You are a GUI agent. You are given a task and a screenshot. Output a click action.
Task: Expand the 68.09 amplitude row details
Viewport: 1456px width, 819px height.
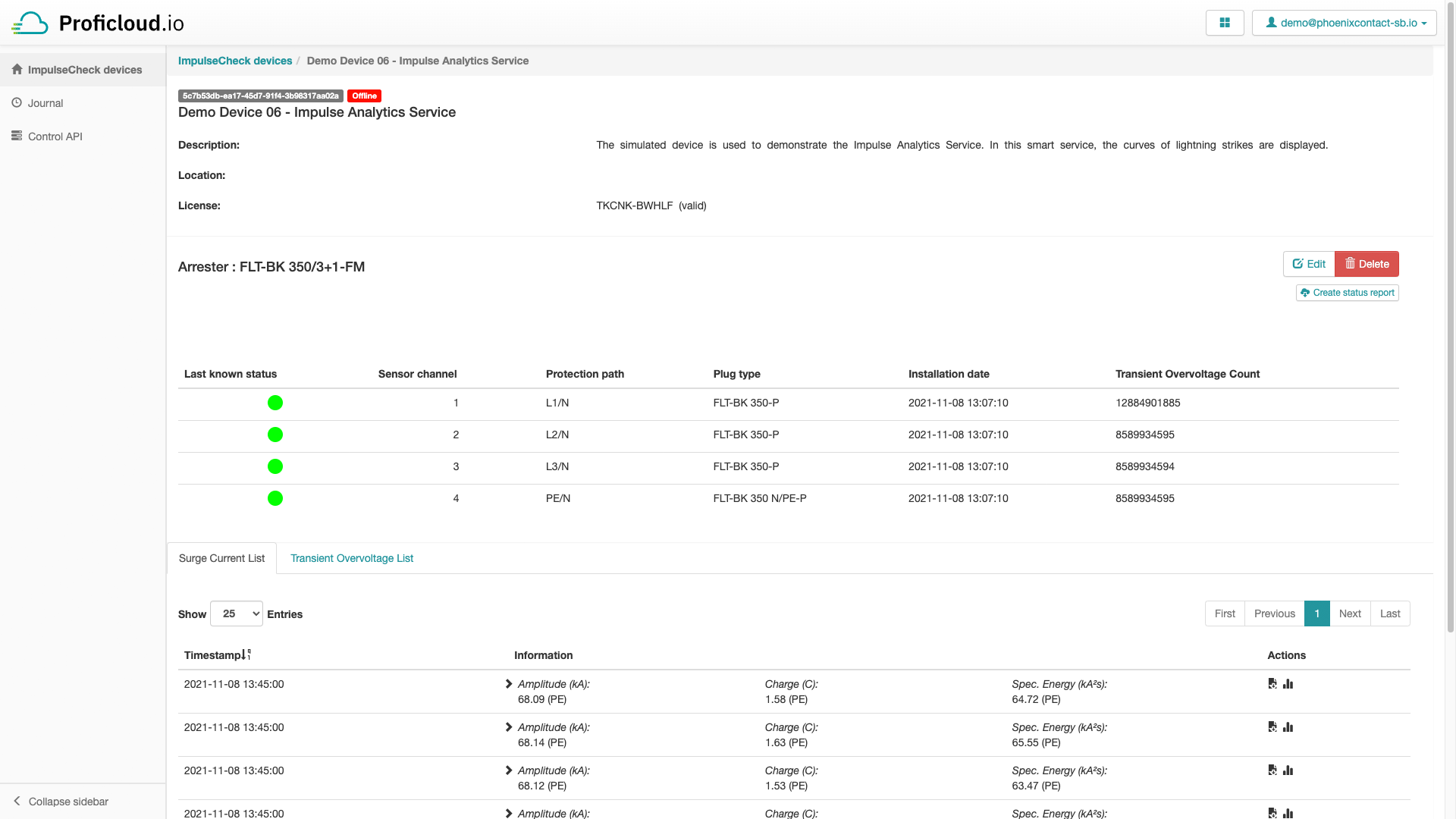point(509,683)
